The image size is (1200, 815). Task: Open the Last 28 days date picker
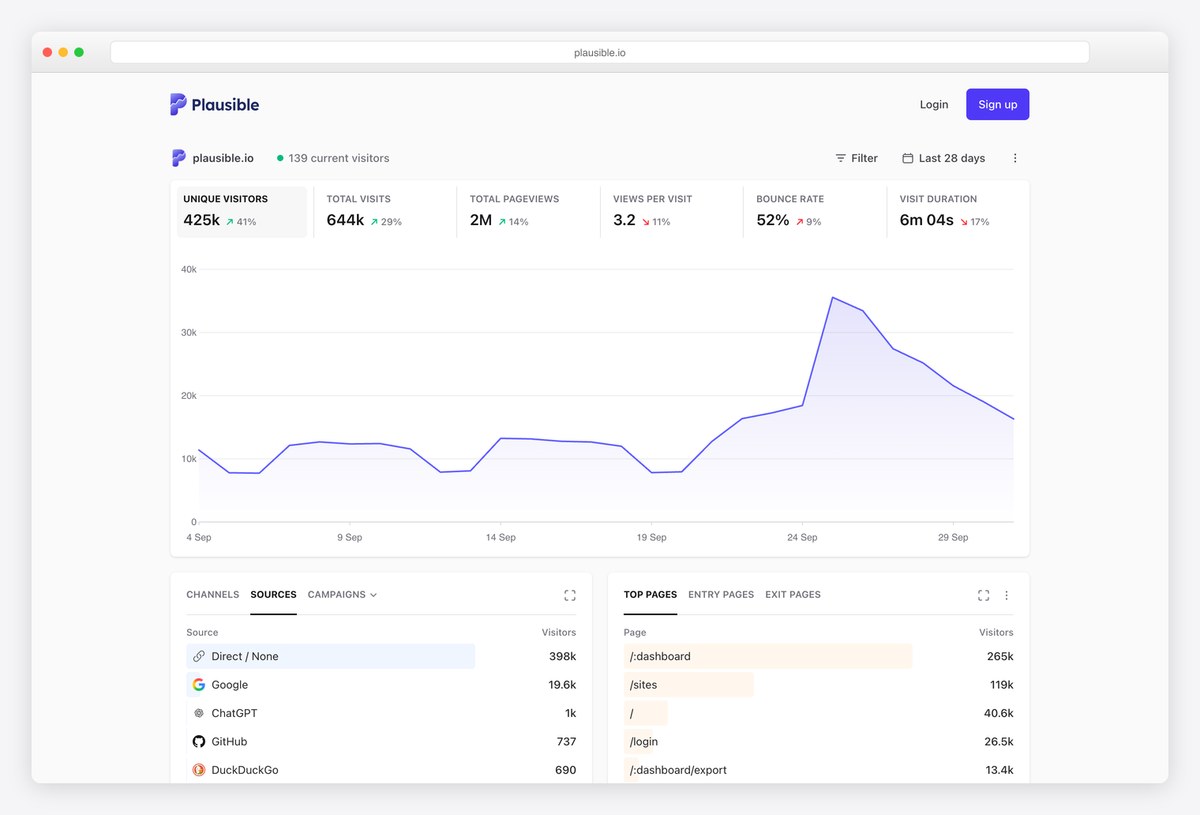(x=944, y=158)
